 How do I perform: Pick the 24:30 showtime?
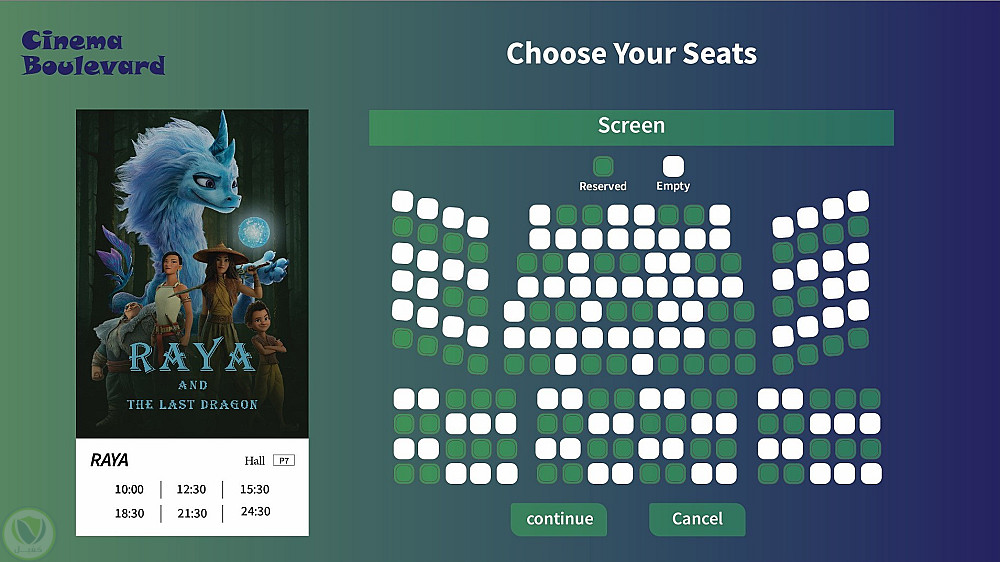pyautogui.click(x=255, y=512)
